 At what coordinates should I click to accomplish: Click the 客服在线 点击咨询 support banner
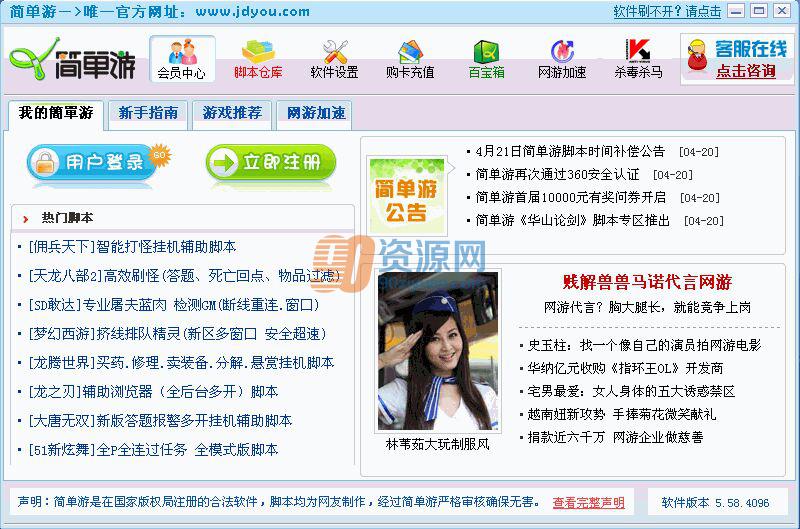(x=737, y=59)
